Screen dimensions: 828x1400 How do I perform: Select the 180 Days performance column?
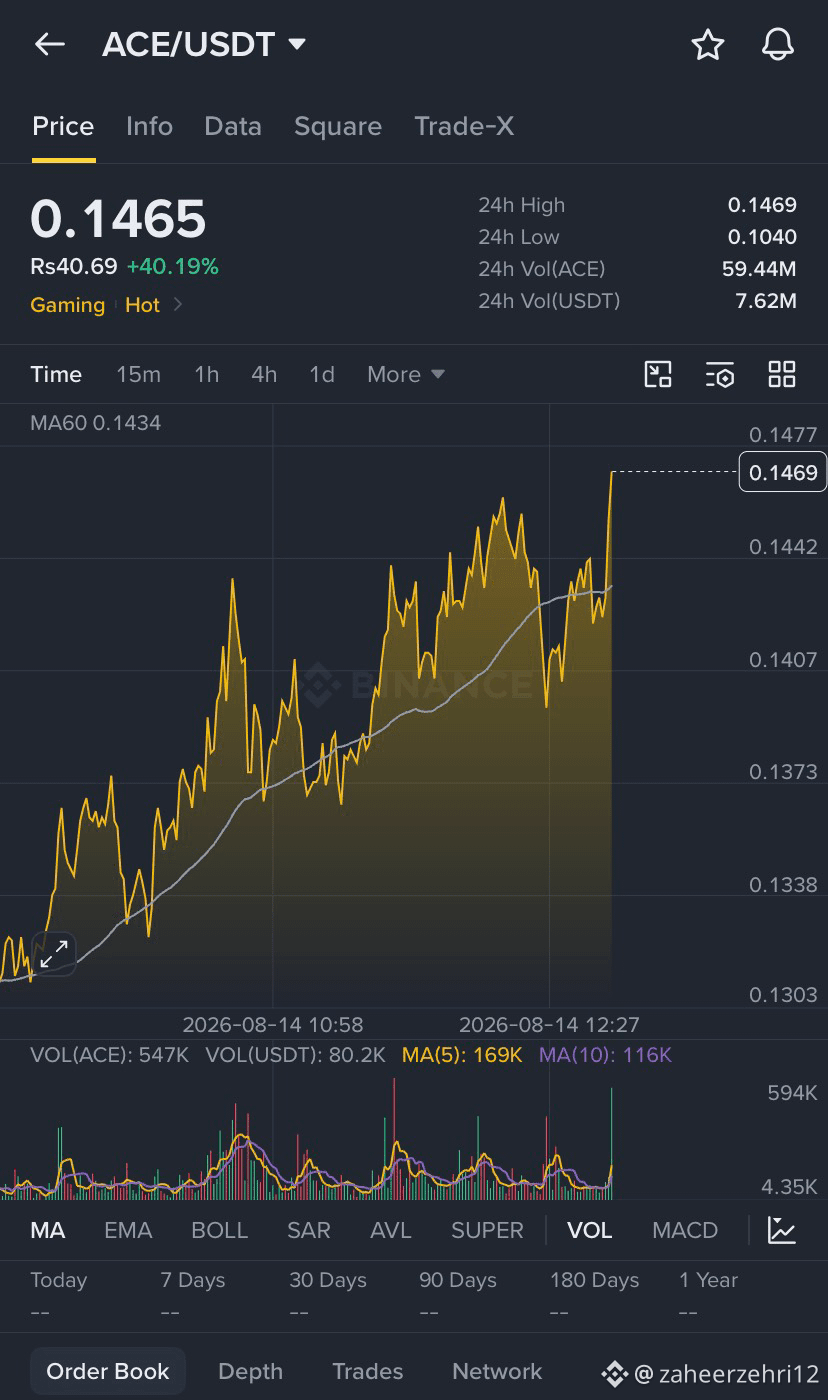tap(594, 1295)
